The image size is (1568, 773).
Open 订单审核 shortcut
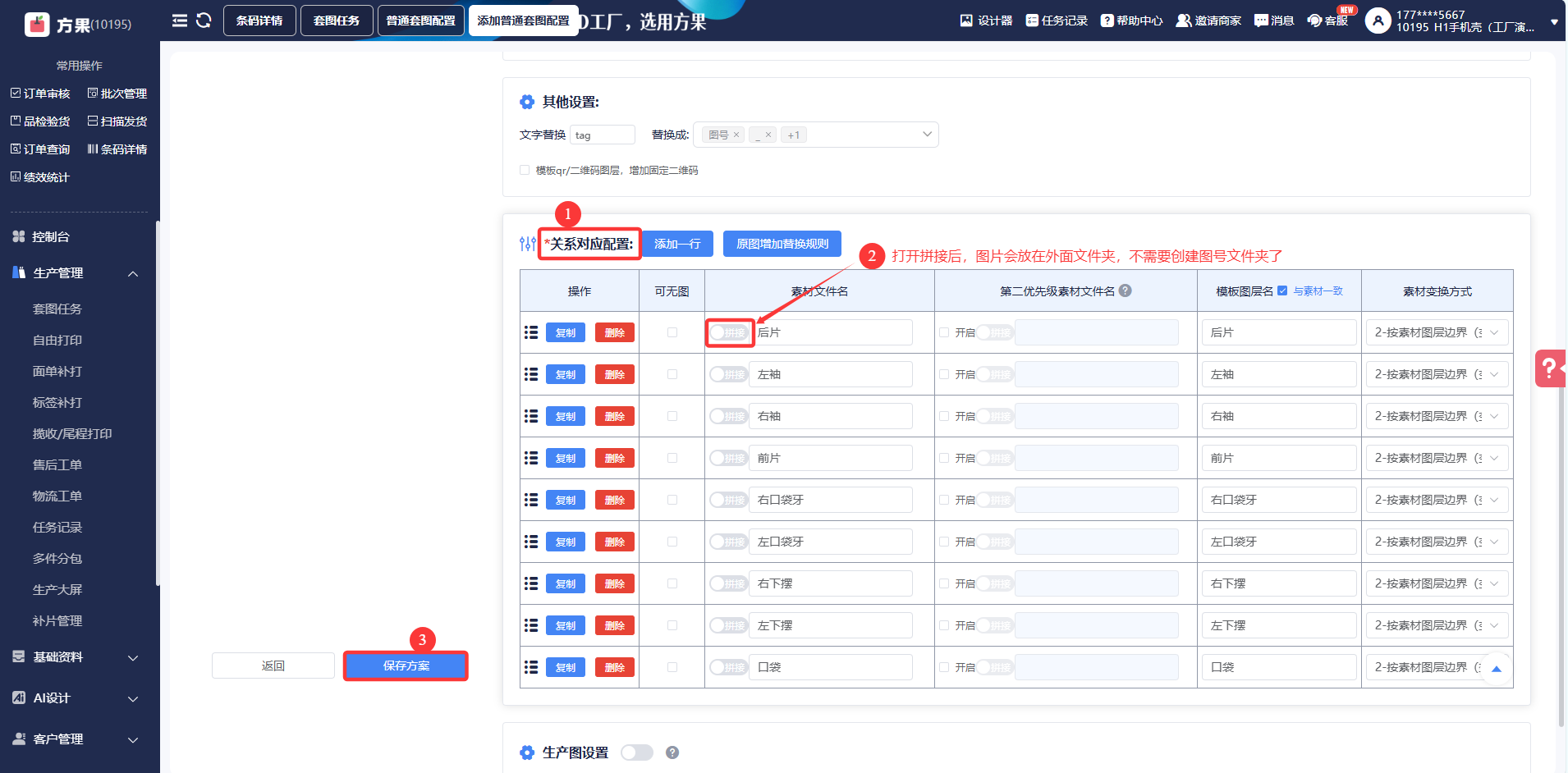pos(40,94)
